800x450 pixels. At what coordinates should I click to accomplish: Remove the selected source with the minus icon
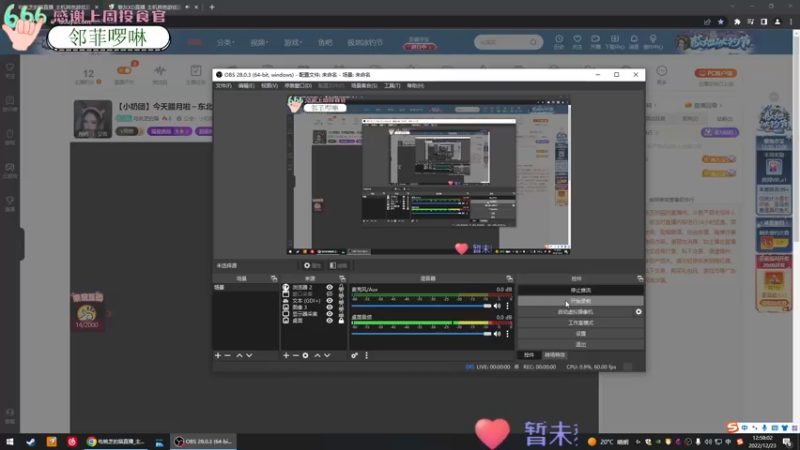(295, 355)
